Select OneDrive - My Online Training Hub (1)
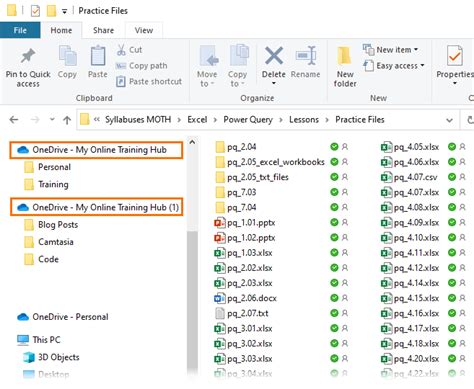This screenshot has height=389, width=474. pyautogui.click(x=97, y=207)
